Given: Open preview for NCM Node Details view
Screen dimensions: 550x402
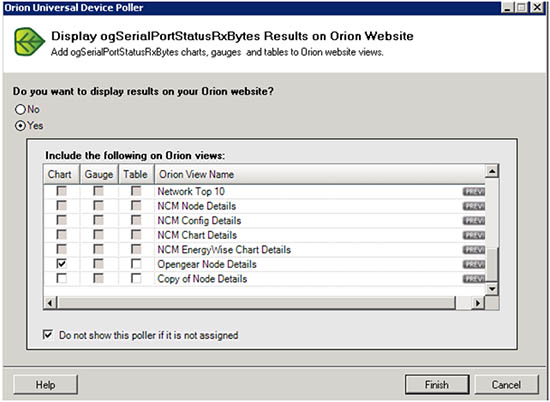Looking at the screenshot, I should pyautogui.click(x=474, y=206).
